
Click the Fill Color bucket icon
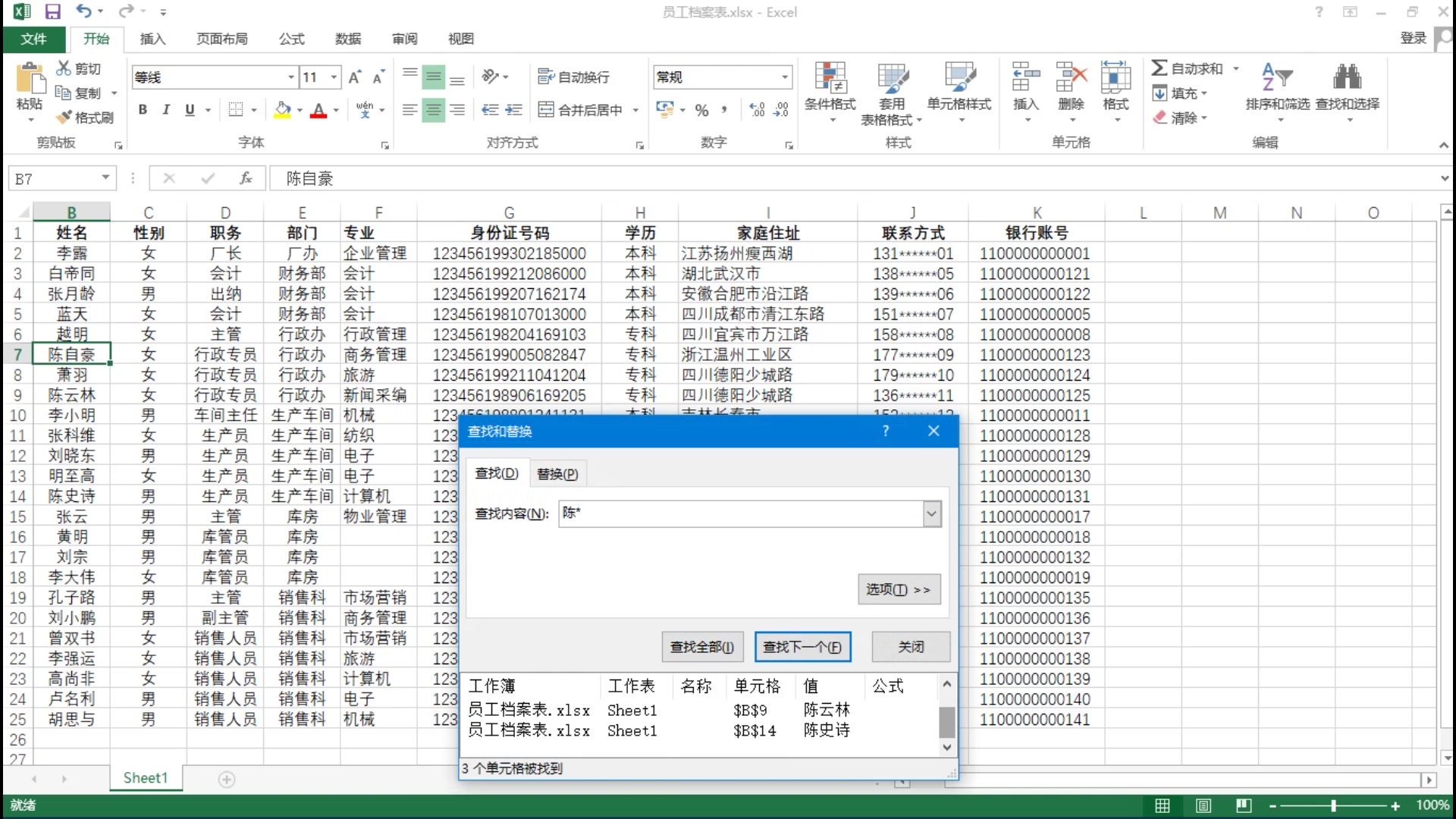pos(283,110)
